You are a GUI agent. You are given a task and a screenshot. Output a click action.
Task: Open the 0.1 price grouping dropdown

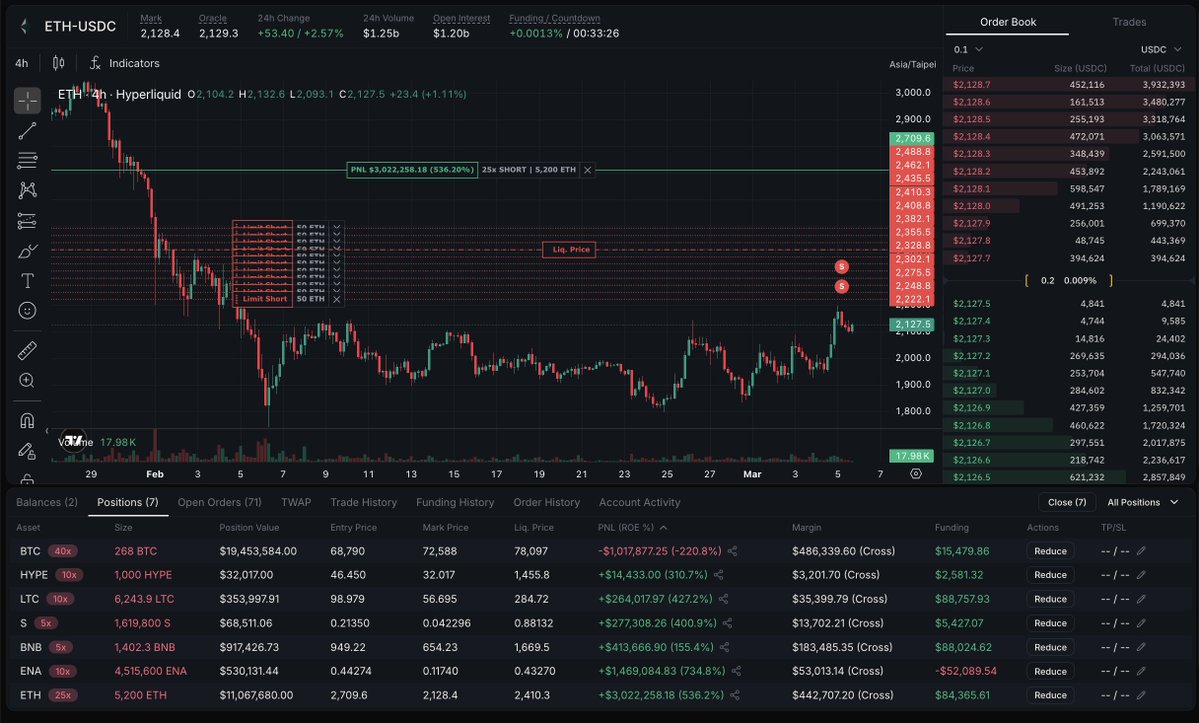coord(967,49)
